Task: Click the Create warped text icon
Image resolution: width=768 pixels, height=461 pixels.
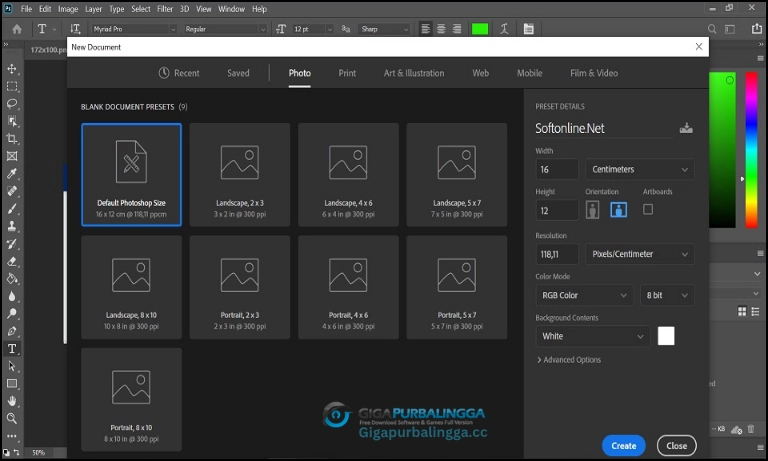Action: click(x=504, y=29)
